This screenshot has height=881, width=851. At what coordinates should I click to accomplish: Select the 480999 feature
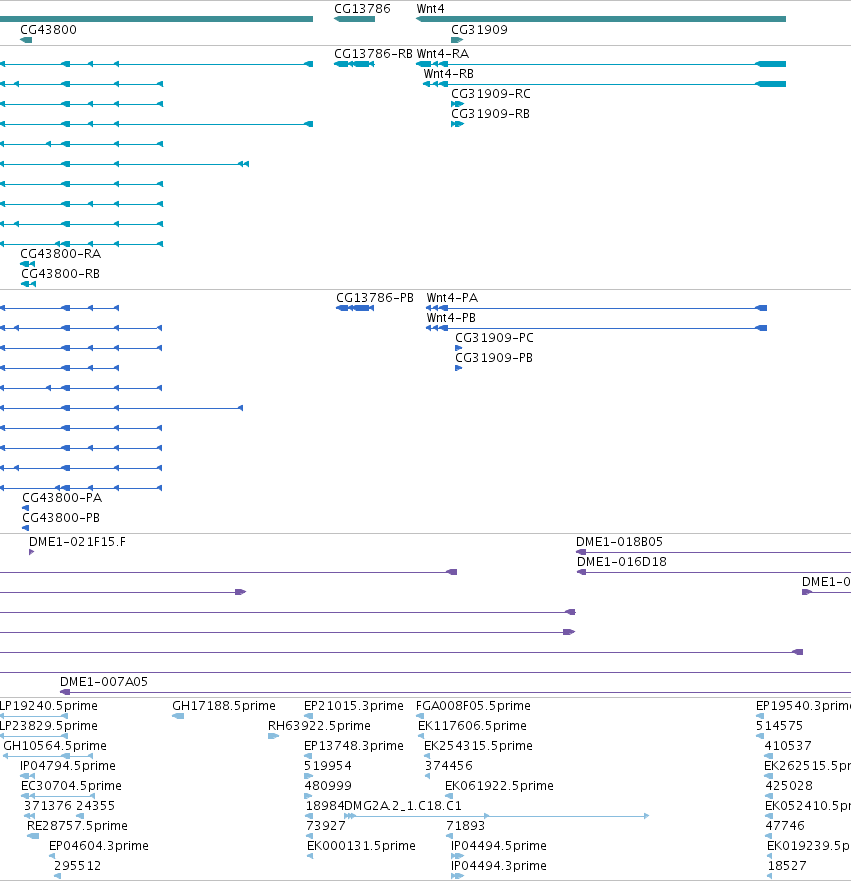pyautogui.click(x=308, y=796)
